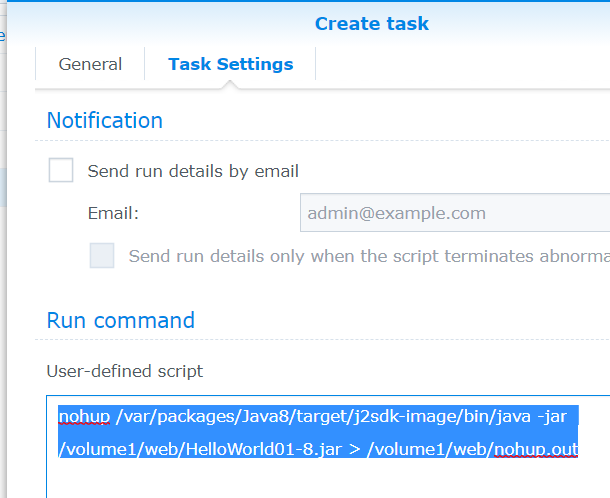Switch to the General tab

pos(90,64)
